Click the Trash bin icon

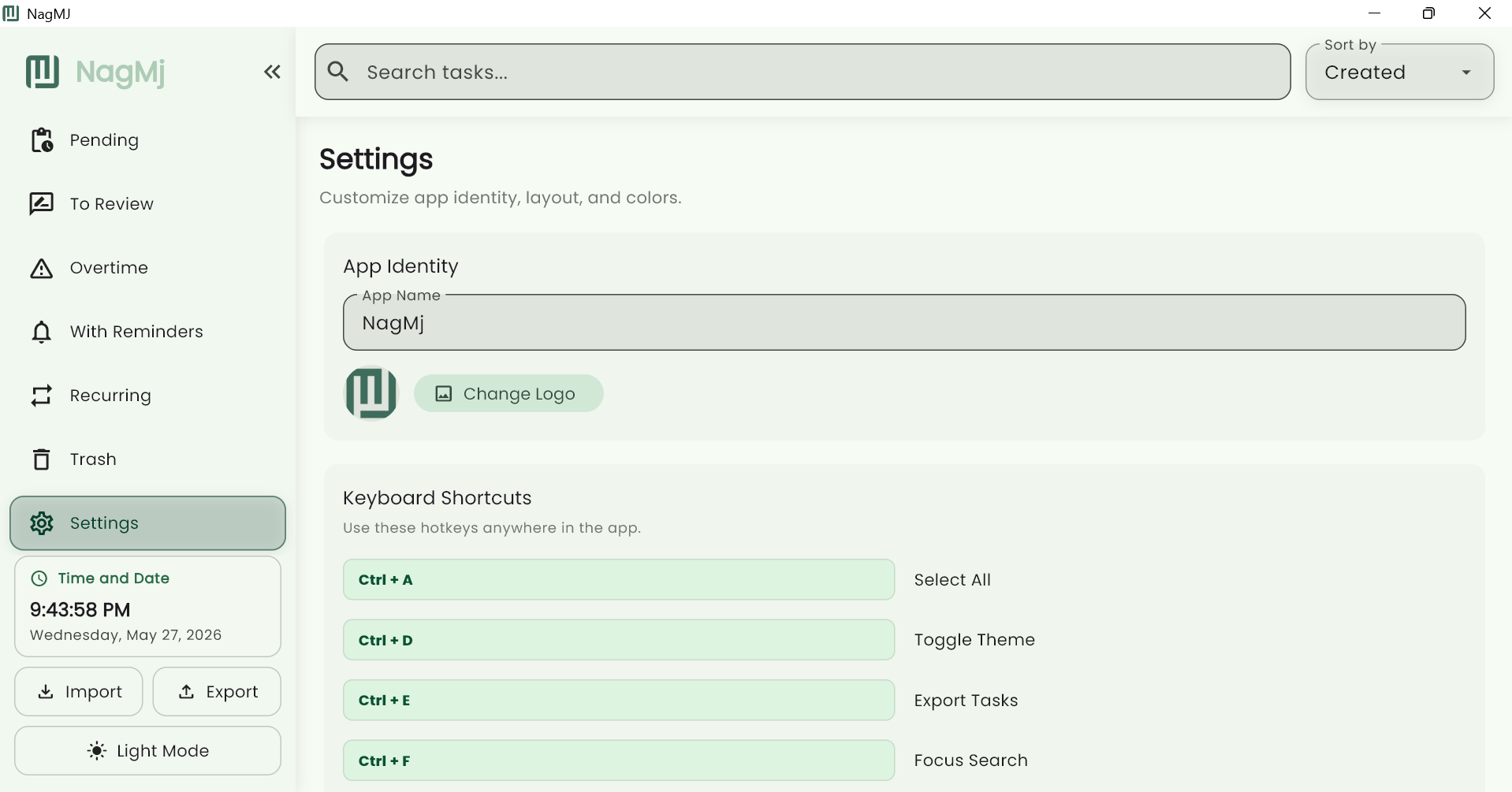(42, 459)
